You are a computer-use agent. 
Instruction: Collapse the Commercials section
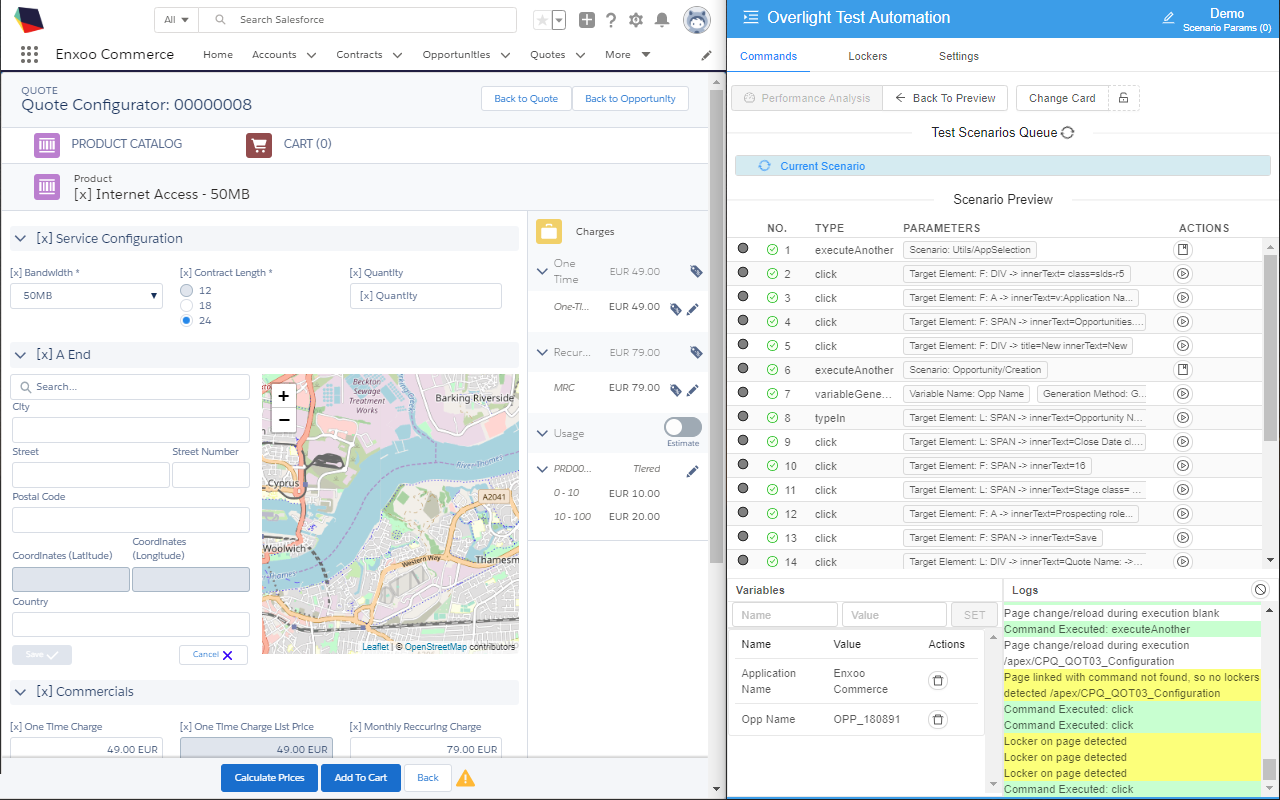pos(20,692)
